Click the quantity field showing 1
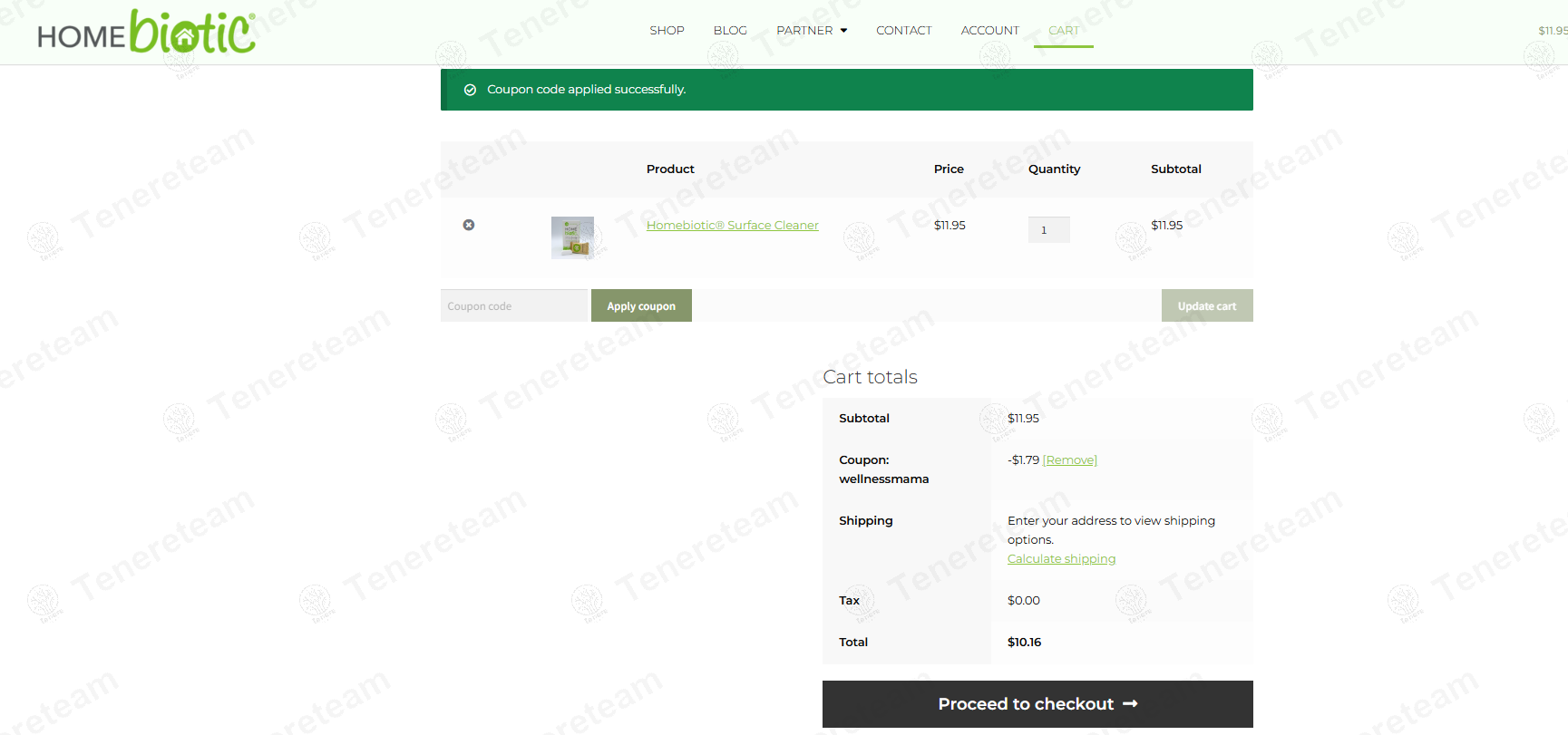Screen dimensions: 1568x735 tap(1048, 229)
